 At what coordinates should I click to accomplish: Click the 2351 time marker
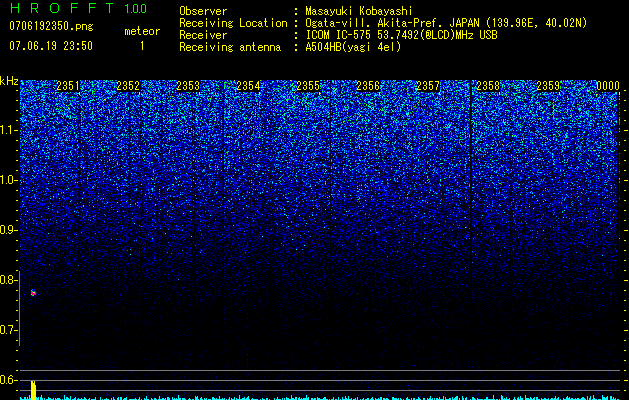tap(68, 86)
